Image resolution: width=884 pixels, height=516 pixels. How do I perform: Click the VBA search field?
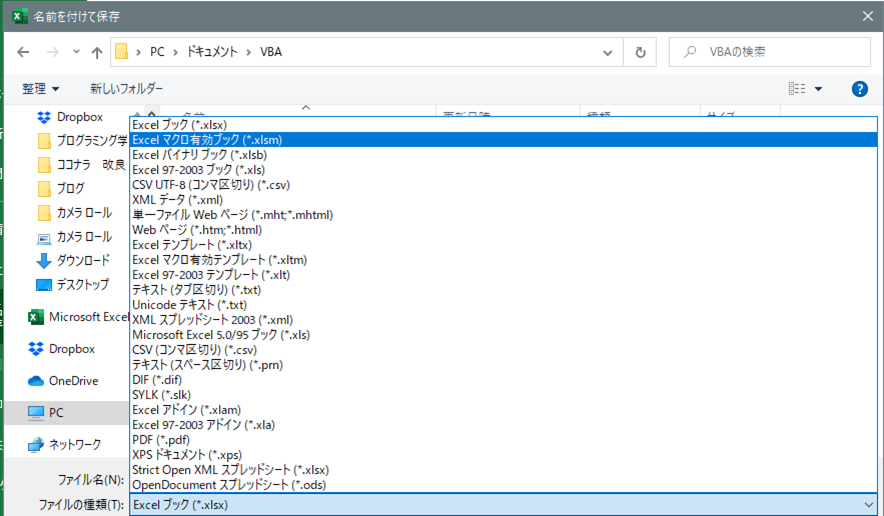770,52
